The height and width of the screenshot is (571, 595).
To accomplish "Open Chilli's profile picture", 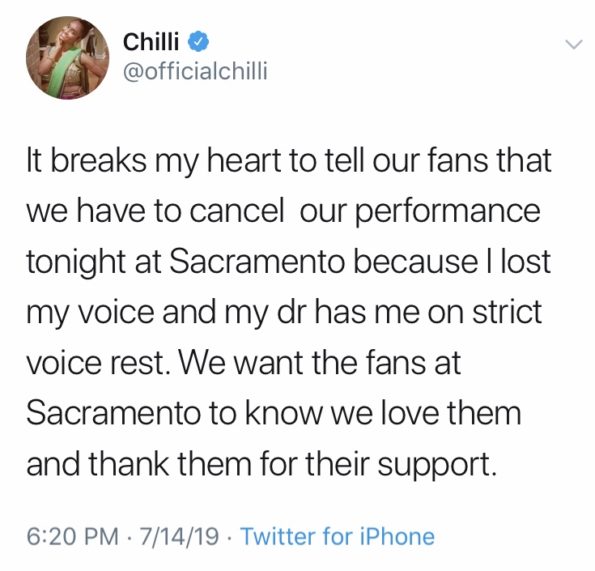I will pyautogui.click(x=67, y=58).
